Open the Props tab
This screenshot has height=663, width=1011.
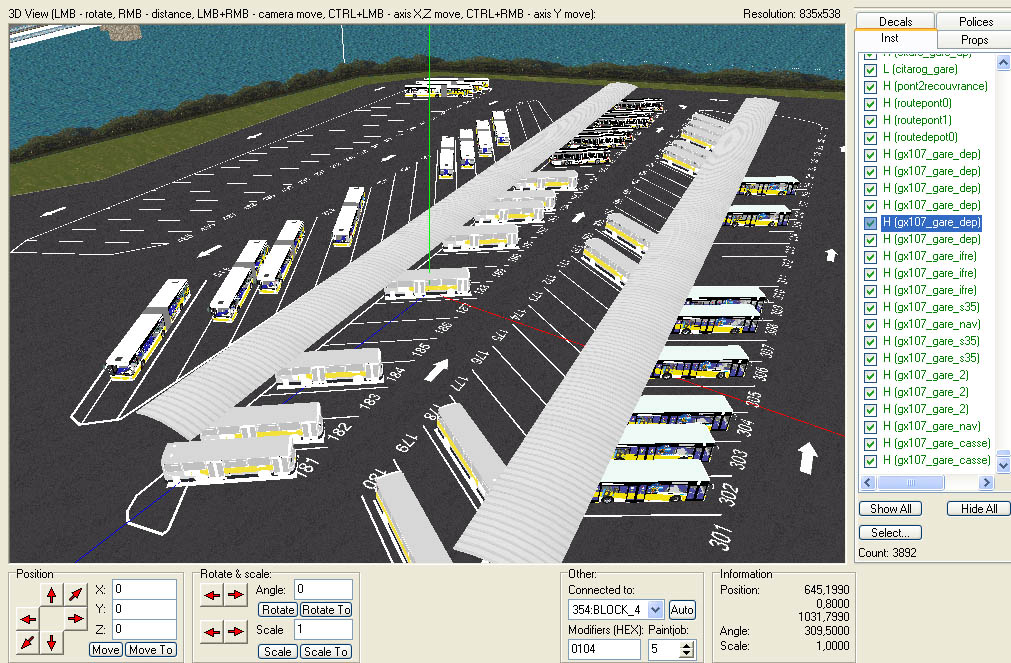pyautogui.click(x=974, y=40)
